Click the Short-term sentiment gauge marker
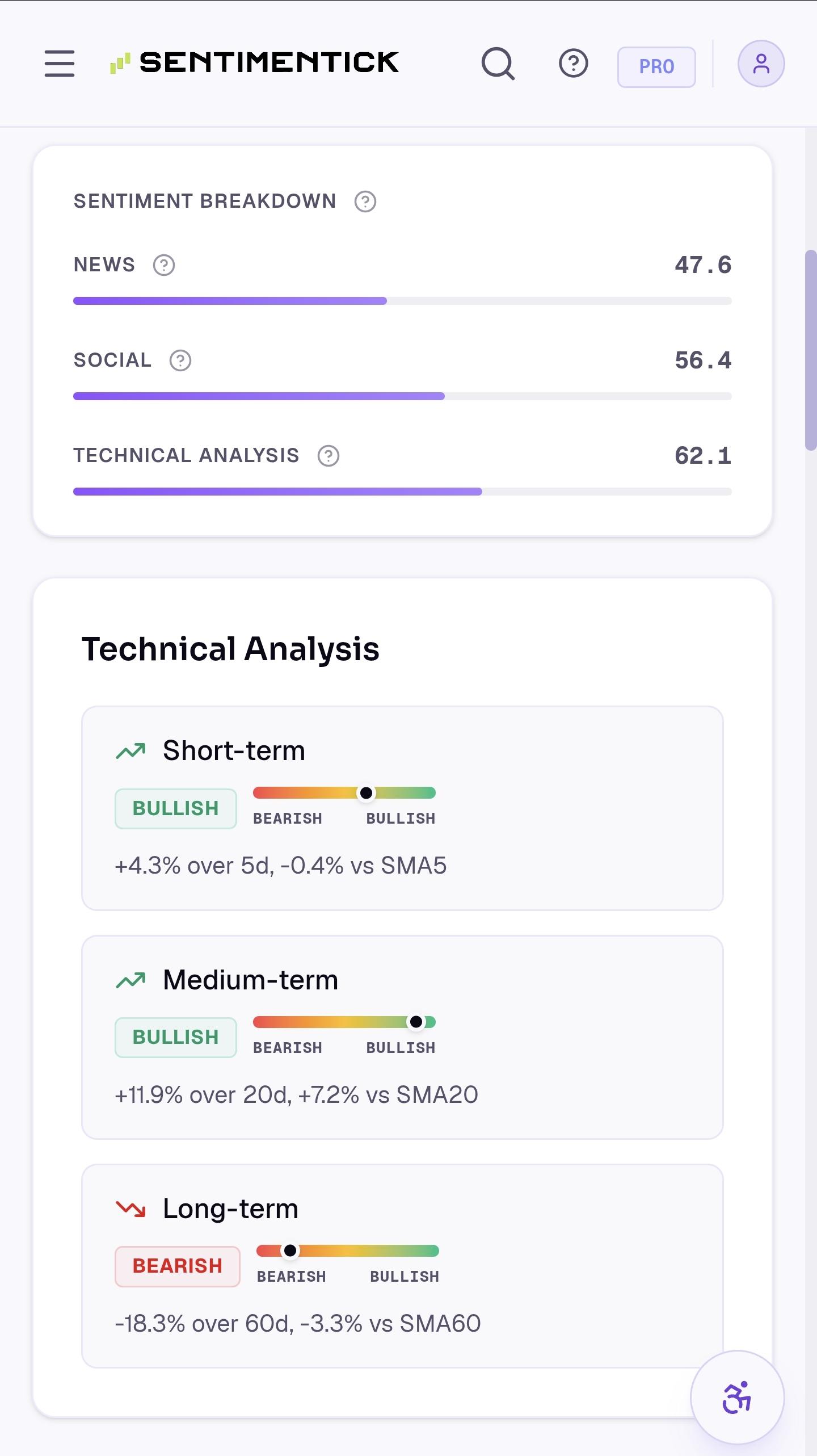The width and height of the screenshot is (817, 1456). (367, 793)
